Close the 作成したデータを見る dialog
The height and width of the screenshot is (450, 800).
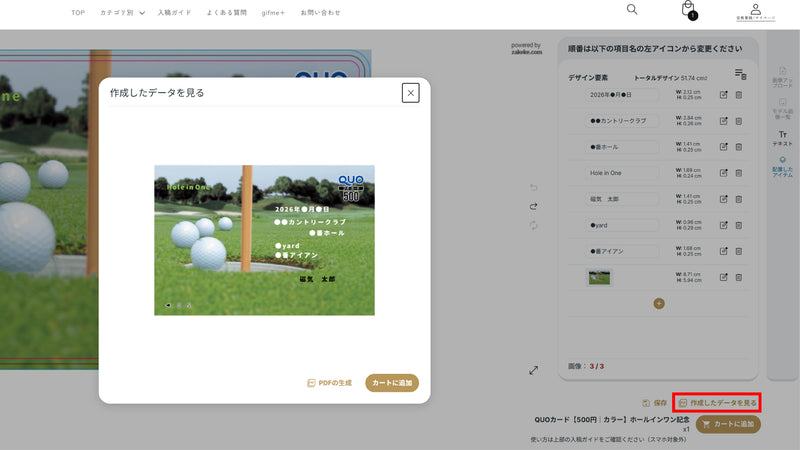[410, 93]
